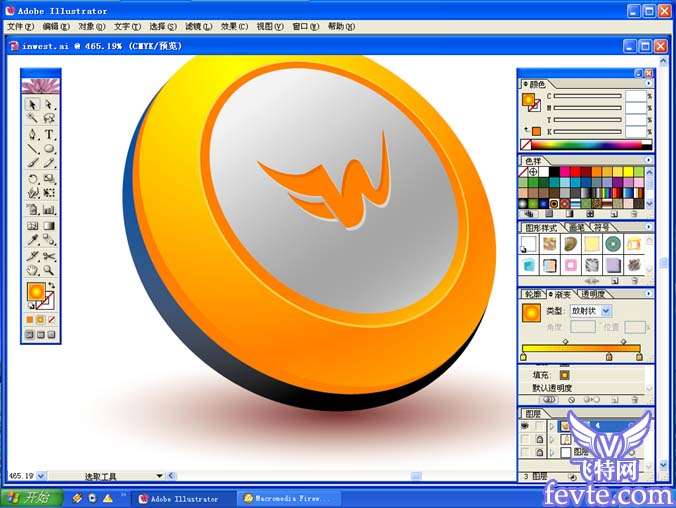This screenshot has height=508, width=676.
Task: Open the 图形样式 panel options menu arrow
Action: tap(648, 227)
